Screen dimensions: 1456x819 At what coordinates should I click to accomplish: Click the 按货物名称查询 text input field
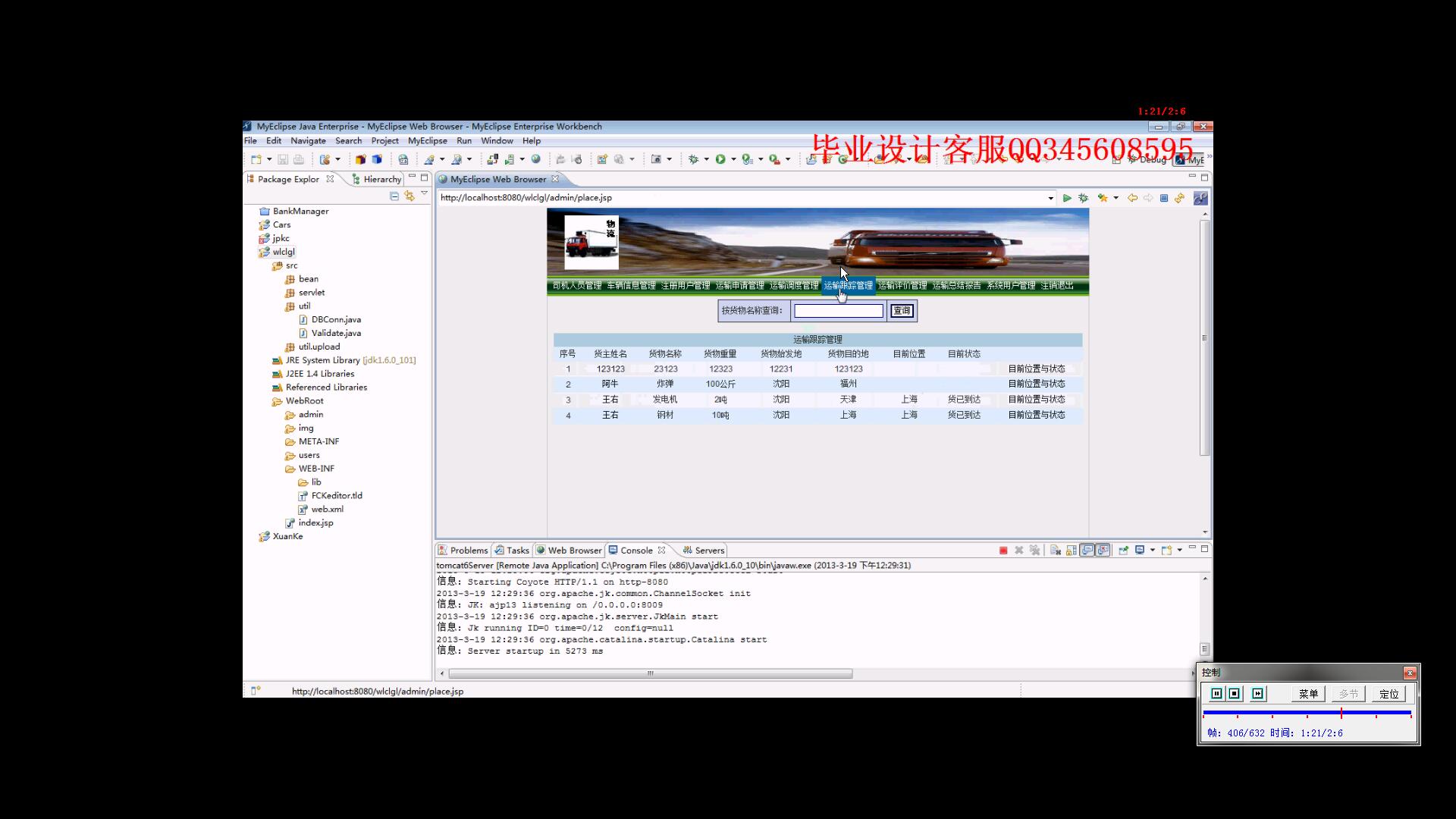[839, 311]
